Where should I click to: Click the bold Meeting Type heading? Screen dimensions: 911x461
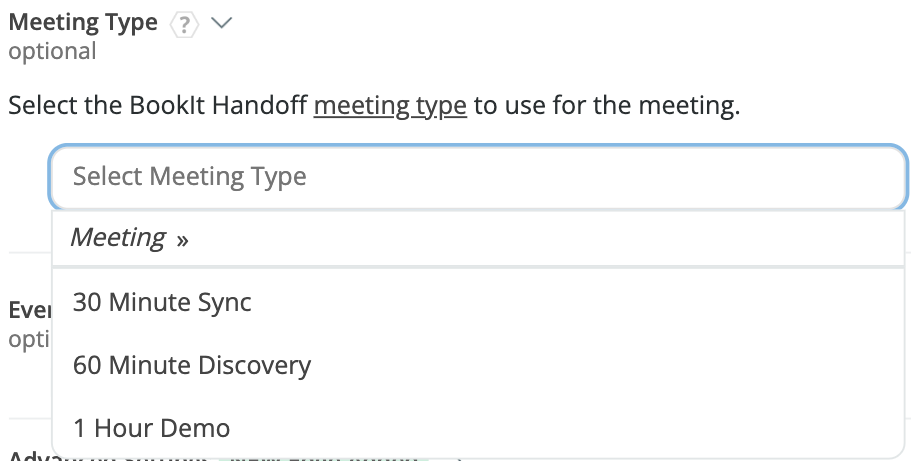pyautogui.click(x=83, y=22)
